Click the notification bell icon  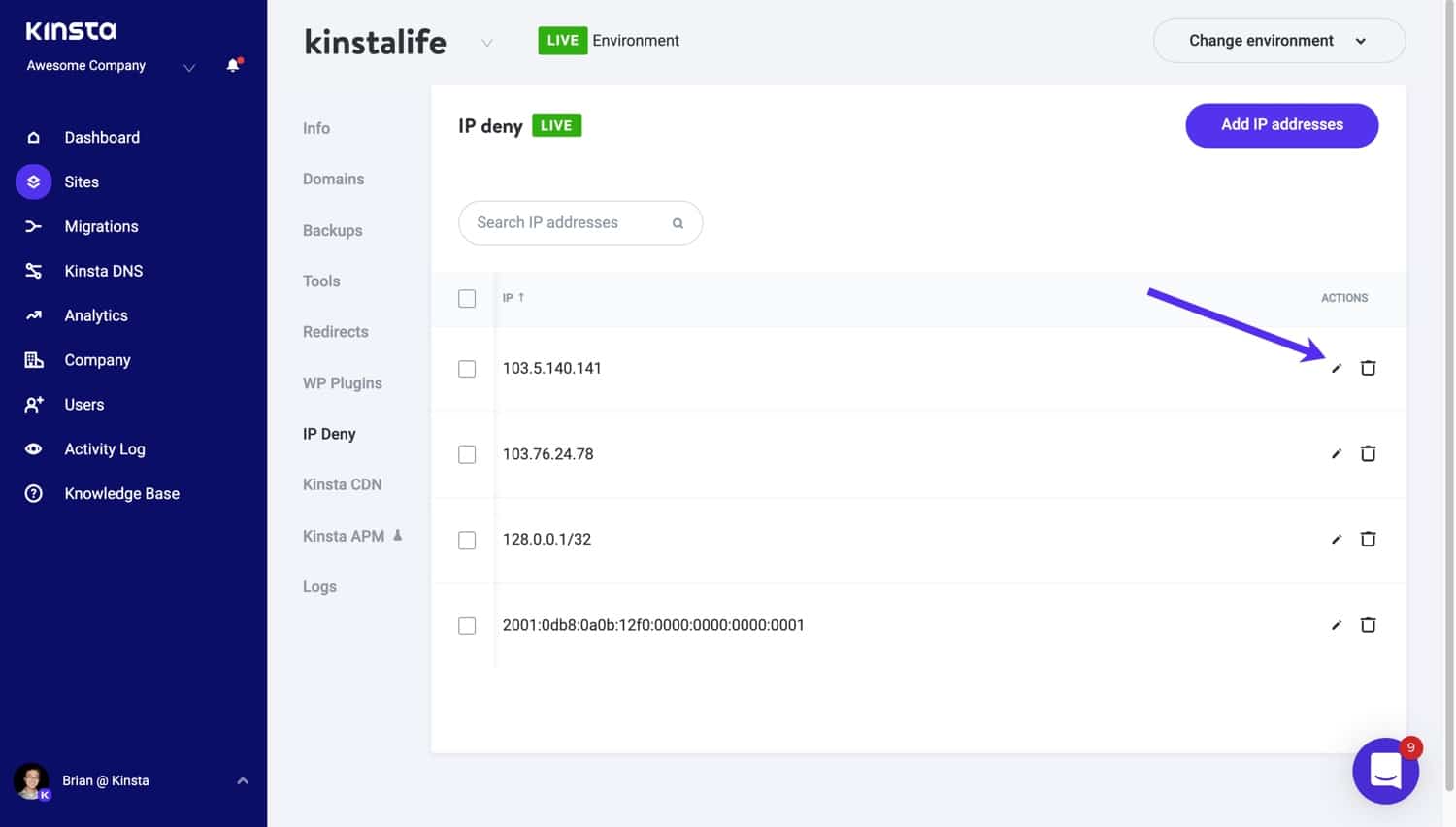coord(232,65)
